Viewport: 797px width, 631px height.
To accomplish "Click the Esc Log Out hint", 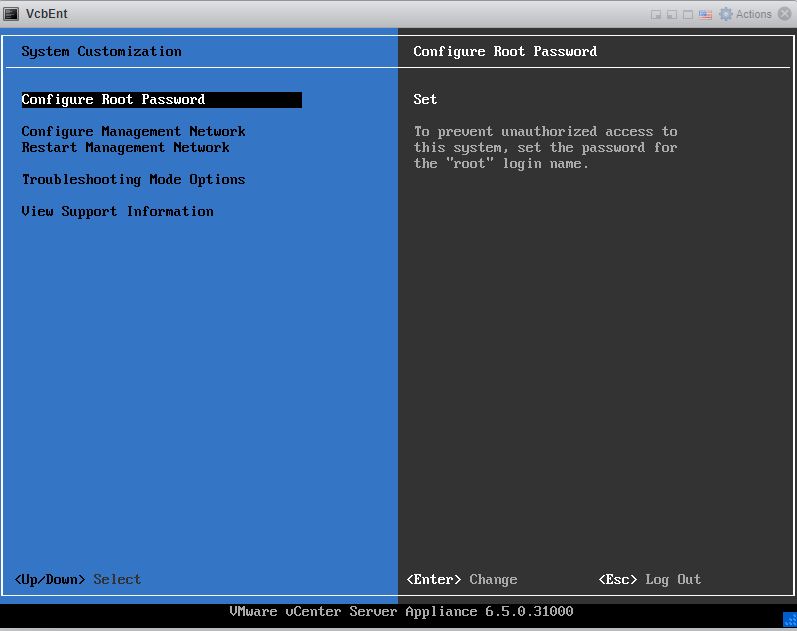I will (650, 580).
